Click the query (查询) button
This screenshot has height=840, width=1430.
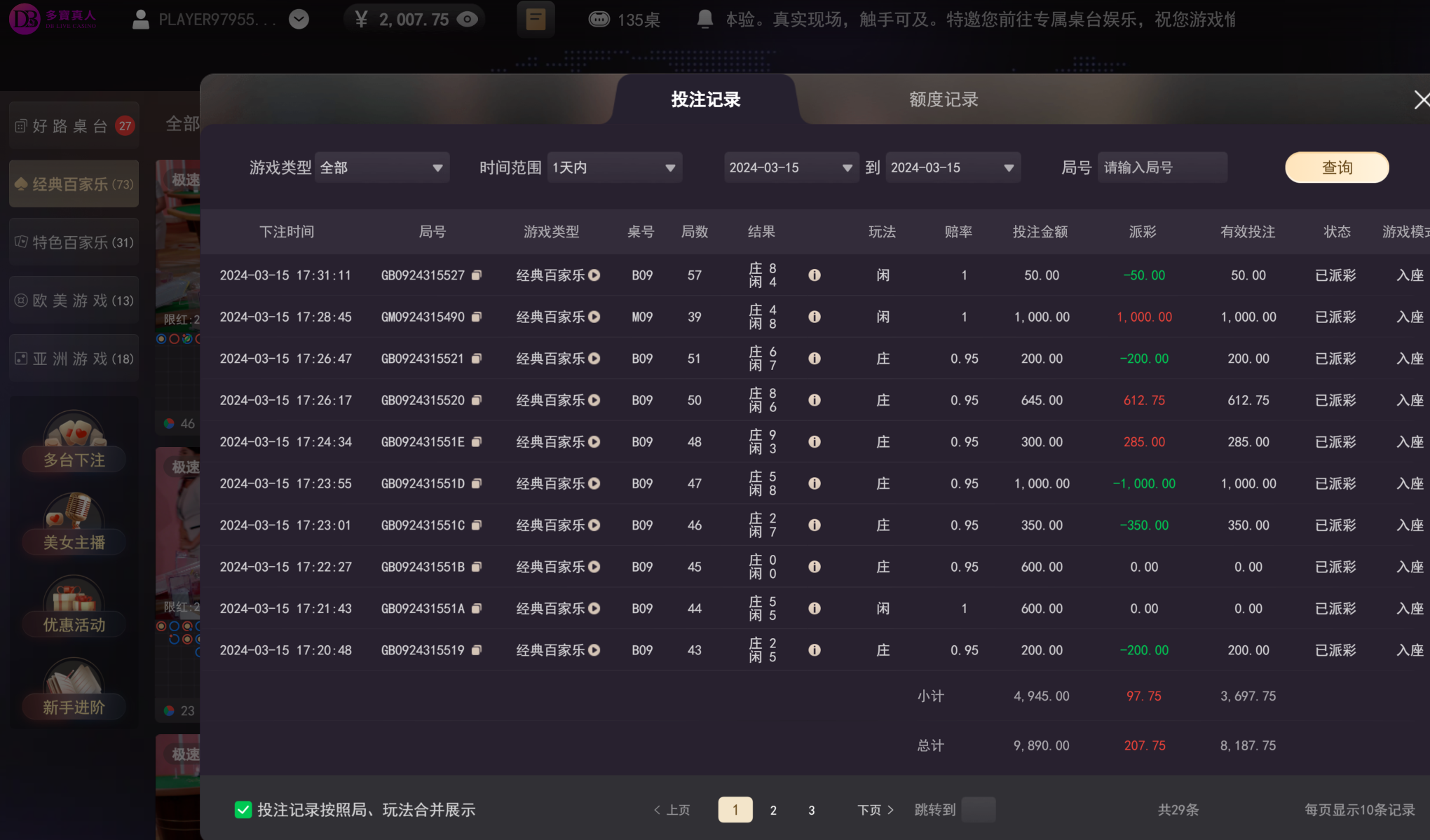pos(1337,167)
